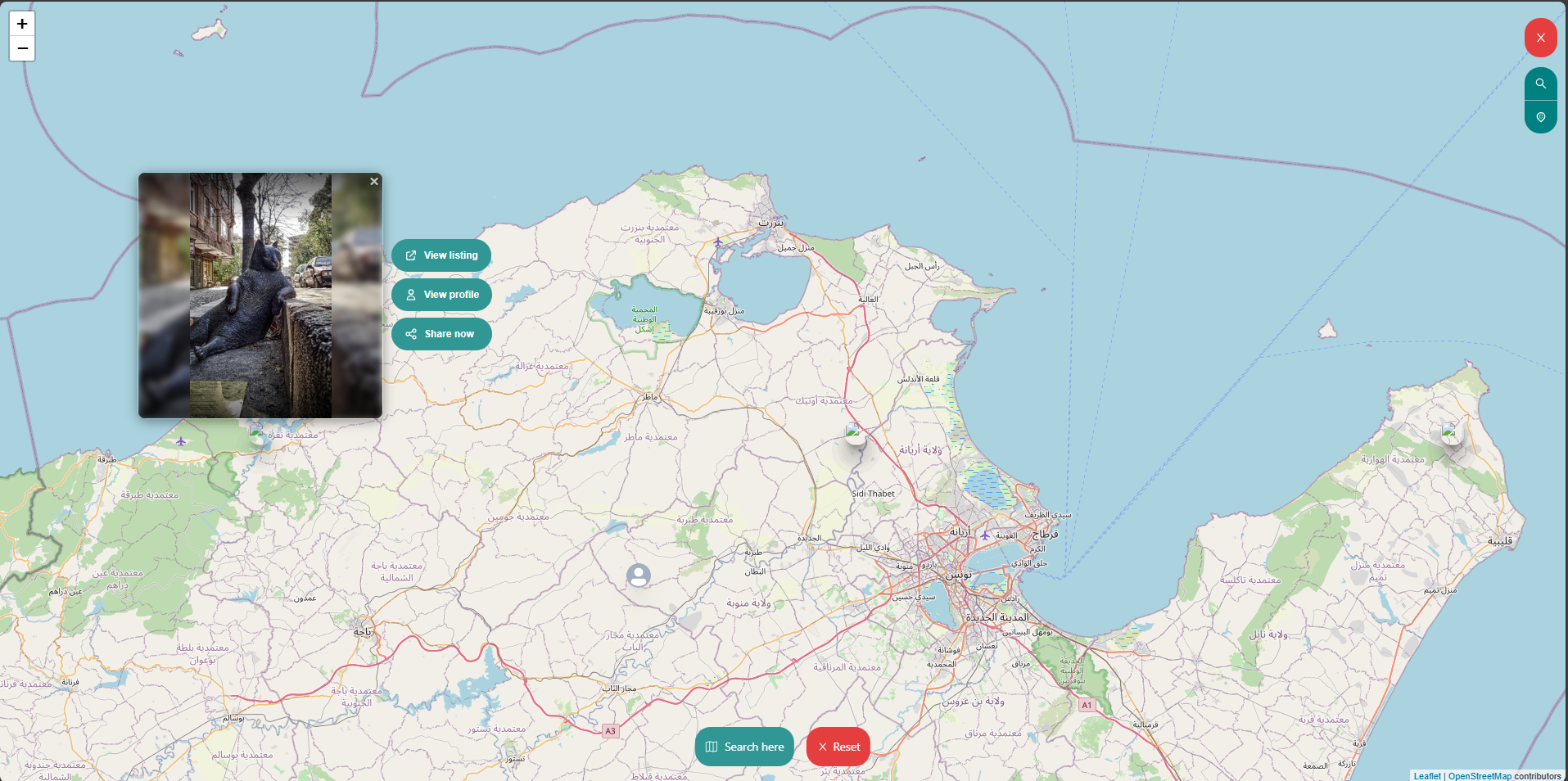Screen dimensions: 1568x781
Task: Open the magnifier search tool
Action: click(x=1540, y=84)
